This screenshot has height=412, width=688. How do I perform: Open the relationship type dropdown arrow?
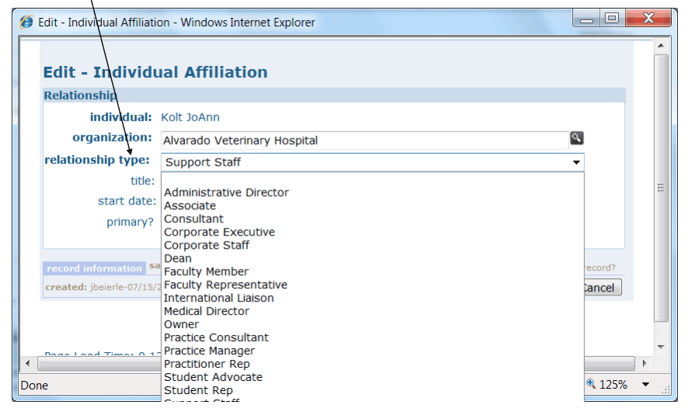pyautogui.click(x=576, y=162)
